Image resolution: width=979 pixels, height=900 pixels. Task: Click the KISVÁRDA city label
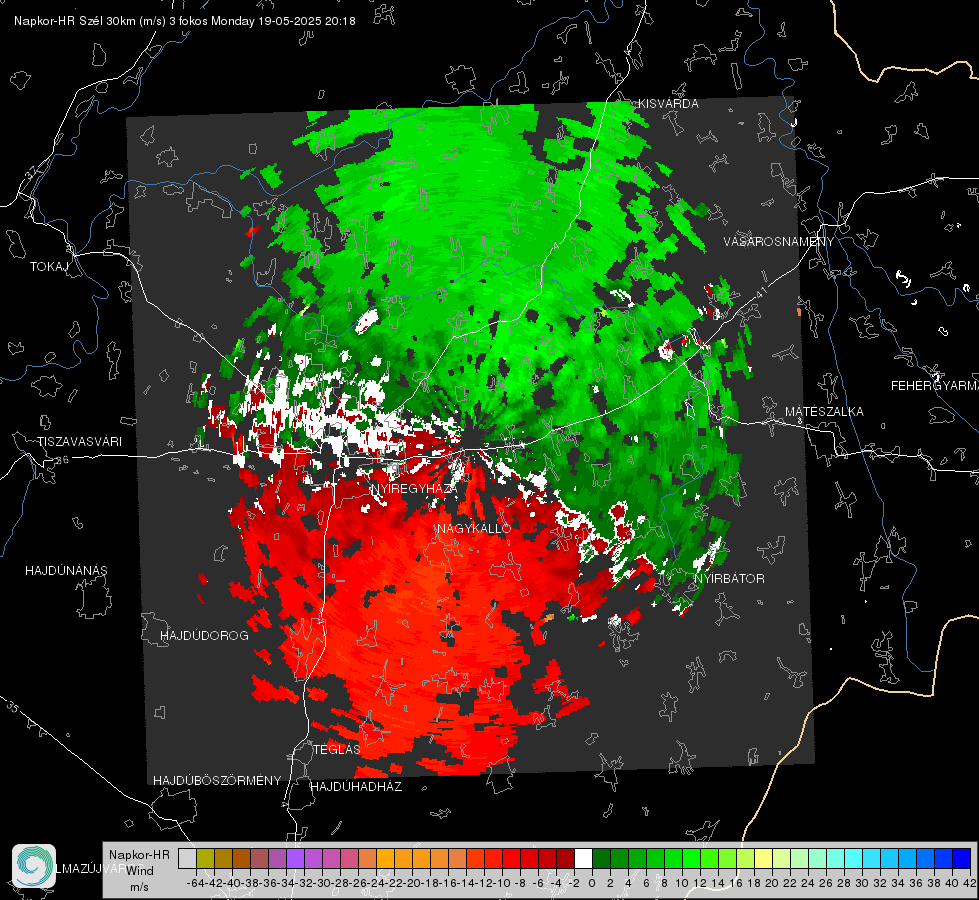pyautogui.click(x=667, y=104)
